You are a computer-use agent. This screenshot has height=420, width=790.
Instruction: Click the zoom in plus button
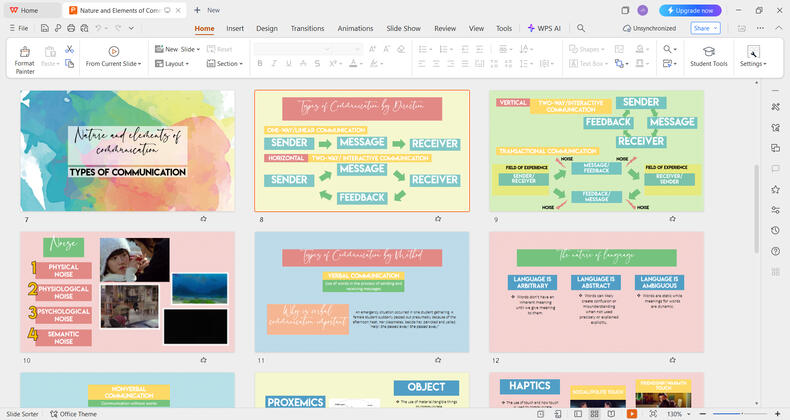pos(777,414)
